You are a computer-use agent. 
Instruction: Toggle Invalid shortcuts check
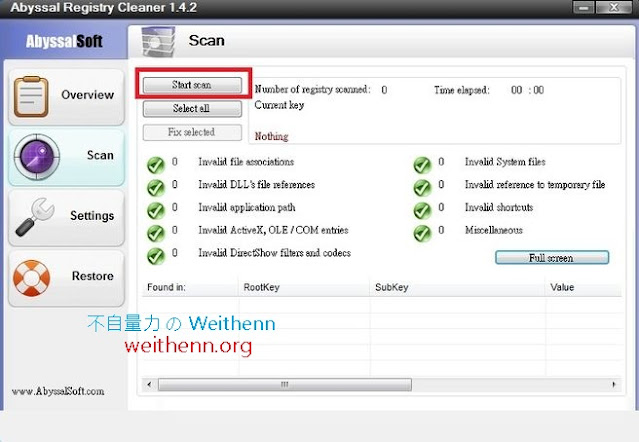coord(422,211)
